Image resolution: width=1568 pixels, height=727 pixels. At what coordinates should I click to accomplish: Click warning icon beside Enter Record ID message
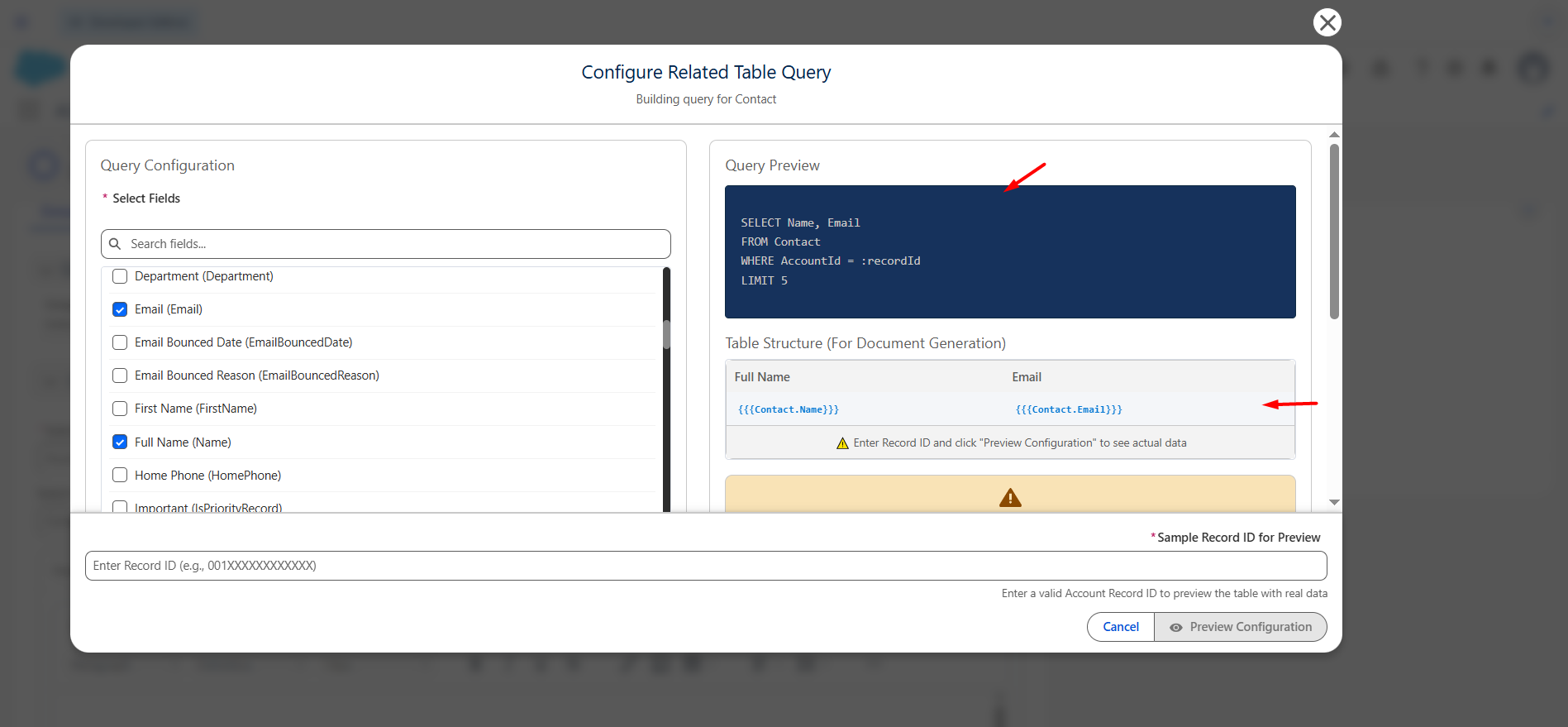coord(842,443)
